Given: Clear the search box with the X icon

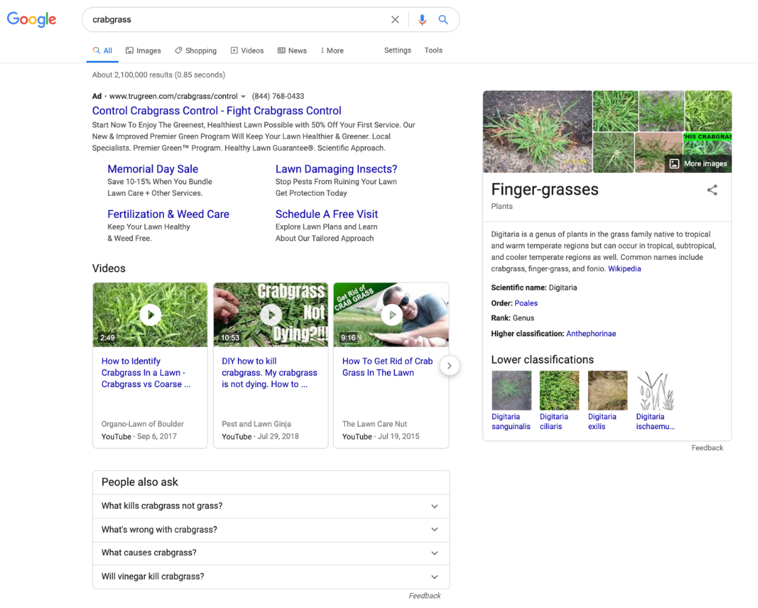Looking at the screenshot, I should pyautogui.click(x=395, y=19).
